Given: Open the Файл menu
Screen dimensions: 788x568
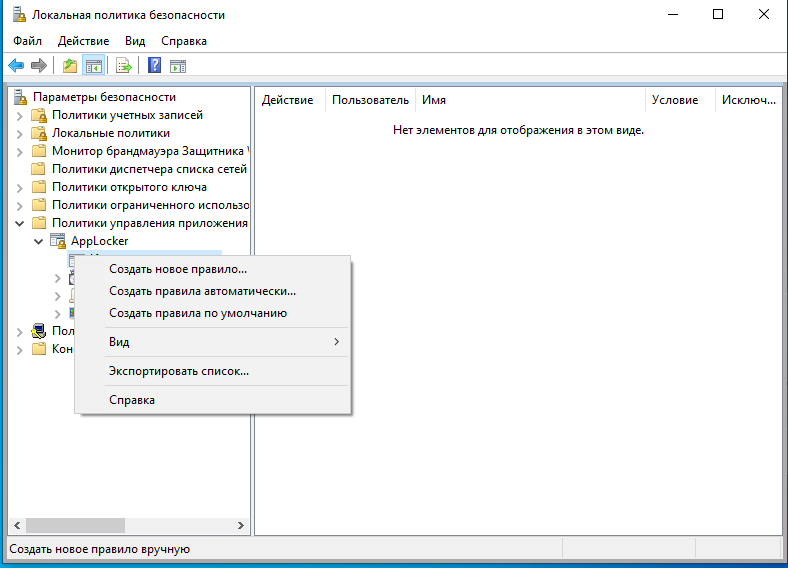Looking at the screenshot, I should point(27,41).
